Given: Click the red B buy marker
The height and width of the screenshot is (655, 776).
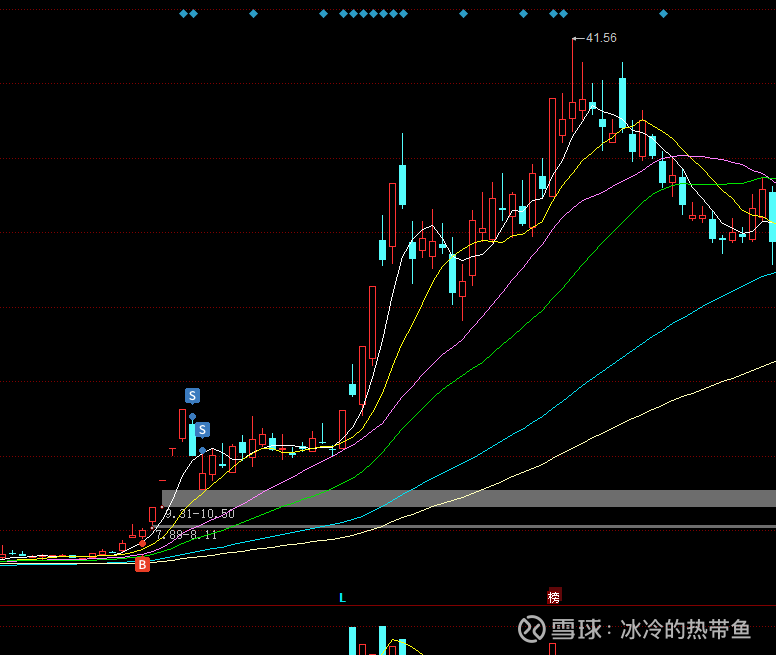Looking at the screenshot, I should click(143, 564).
